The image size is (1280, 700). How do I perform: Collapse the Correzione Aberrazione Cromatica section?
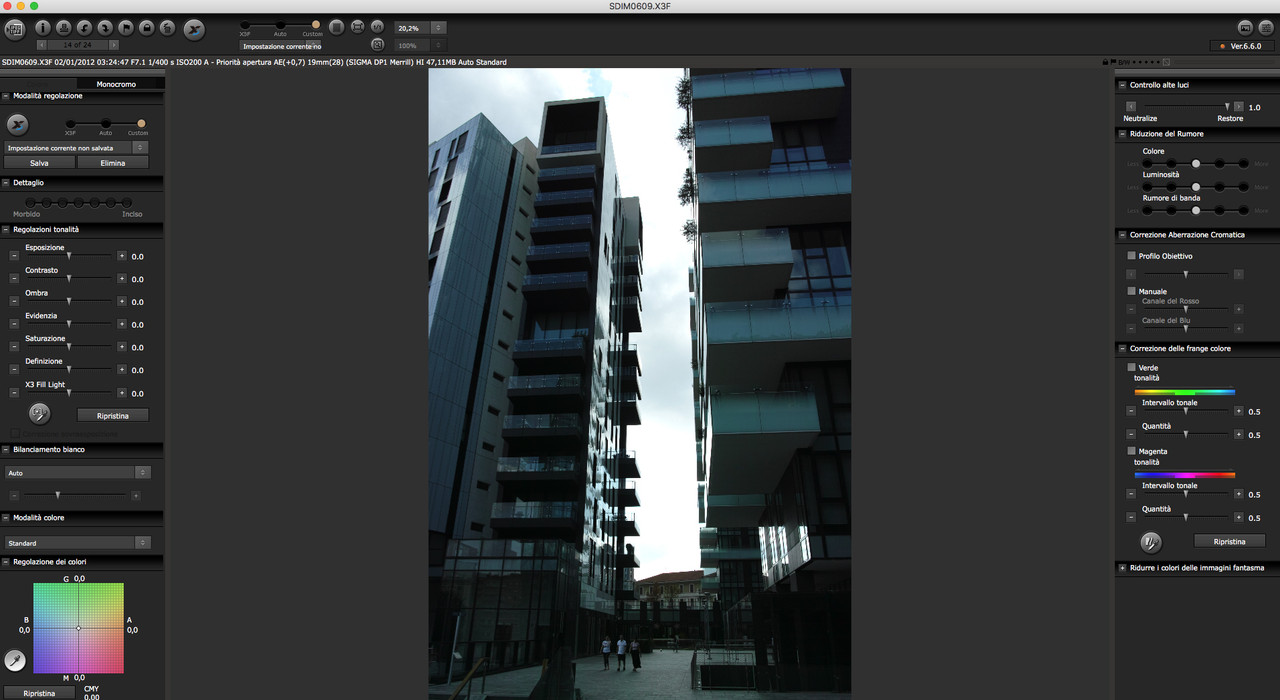coord(1123,234)
